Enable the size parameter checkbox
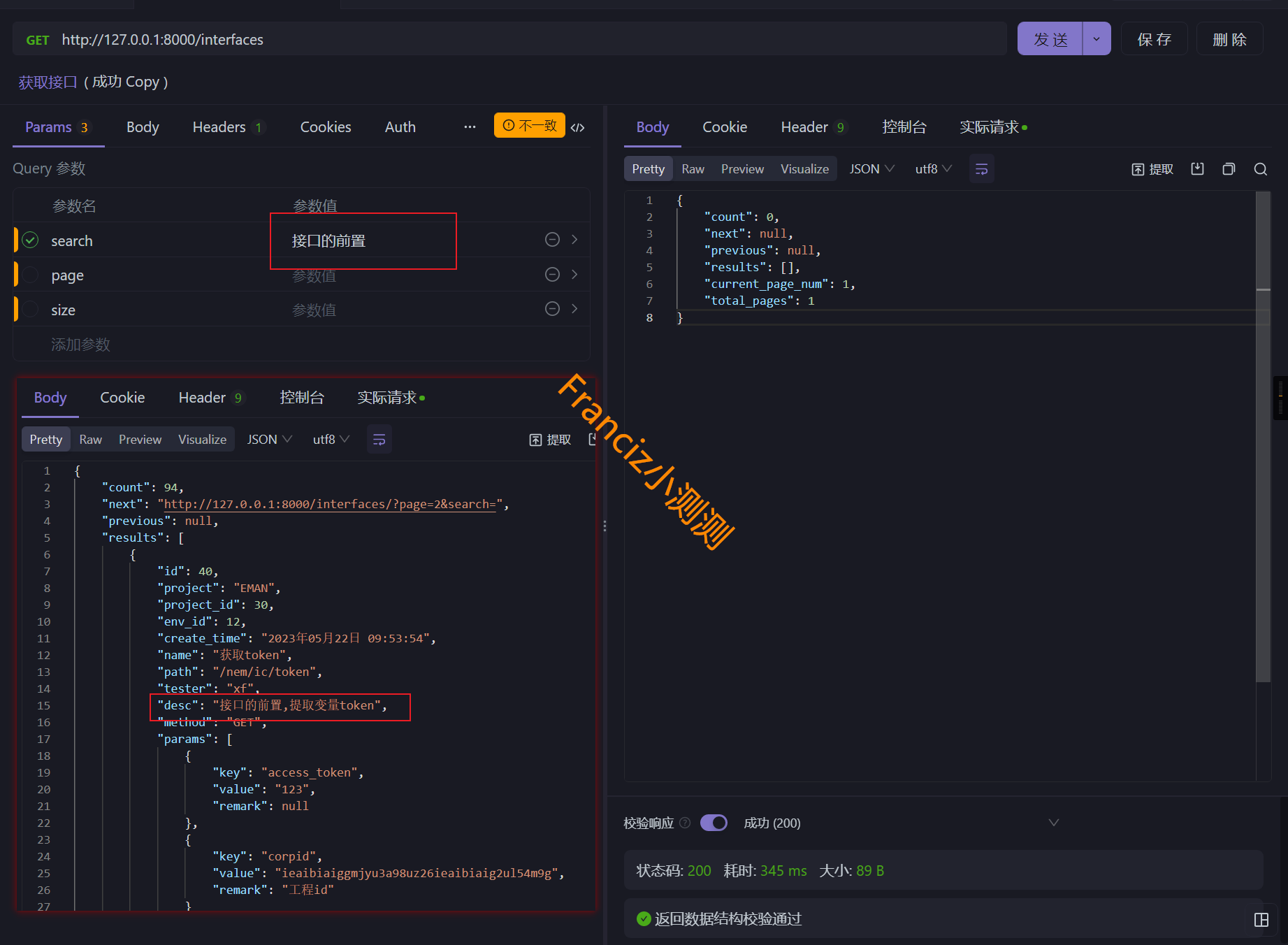 pos(30,309)
